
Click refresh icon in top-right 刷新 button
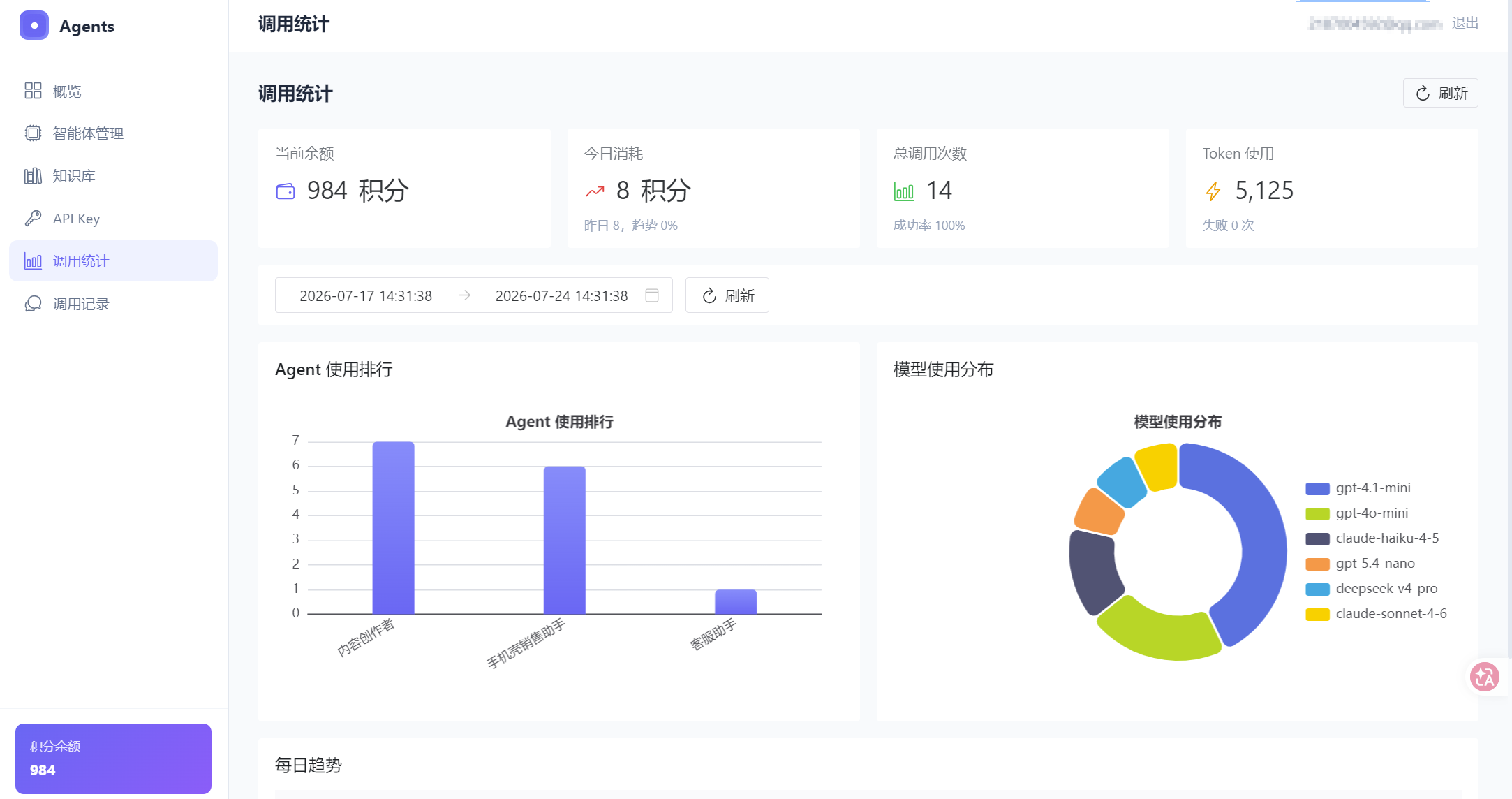click(1423, 94)
